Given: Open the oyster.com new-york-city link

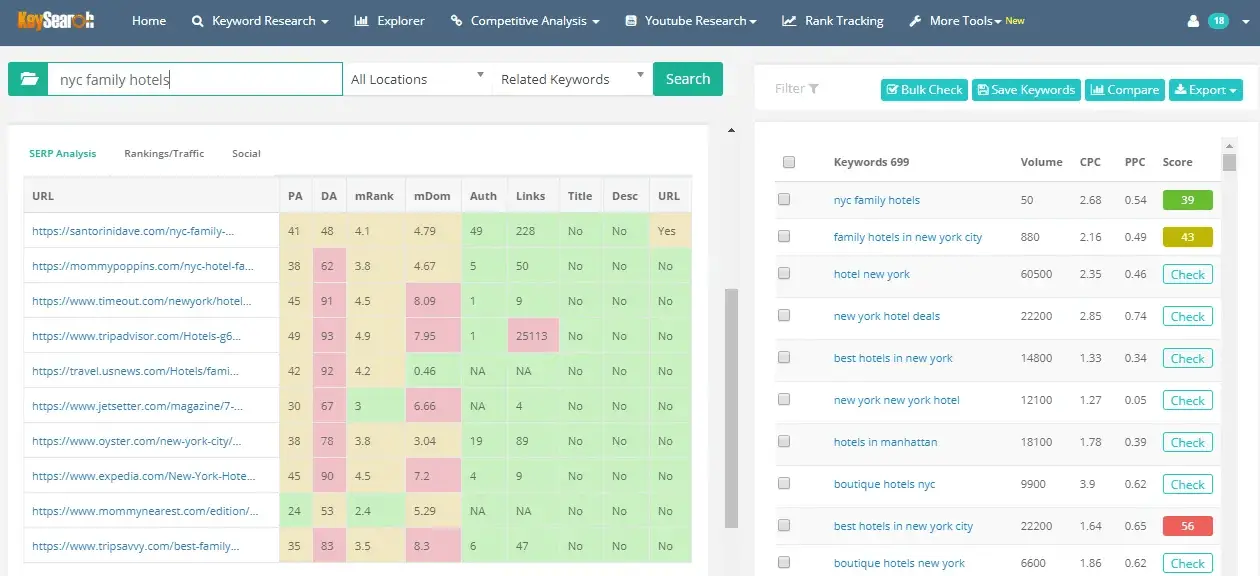Looking at the screenshot, I should click(137, 441).
